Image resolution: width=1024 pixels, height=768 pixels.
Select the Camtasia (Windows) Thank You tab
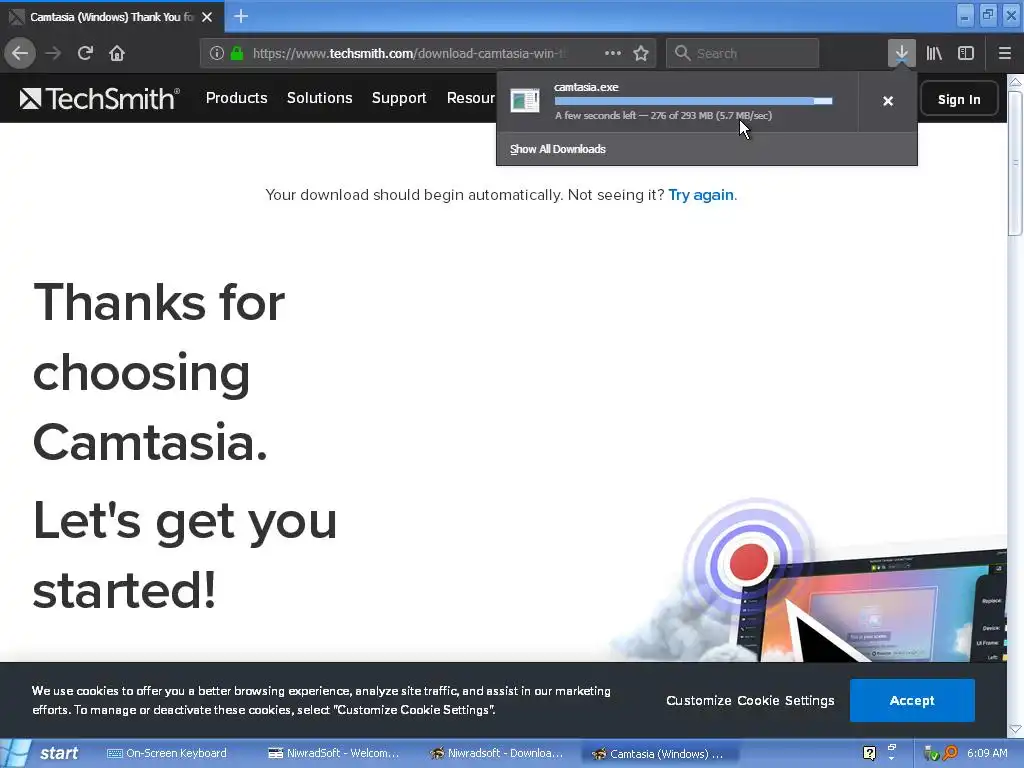pos(112,17)
